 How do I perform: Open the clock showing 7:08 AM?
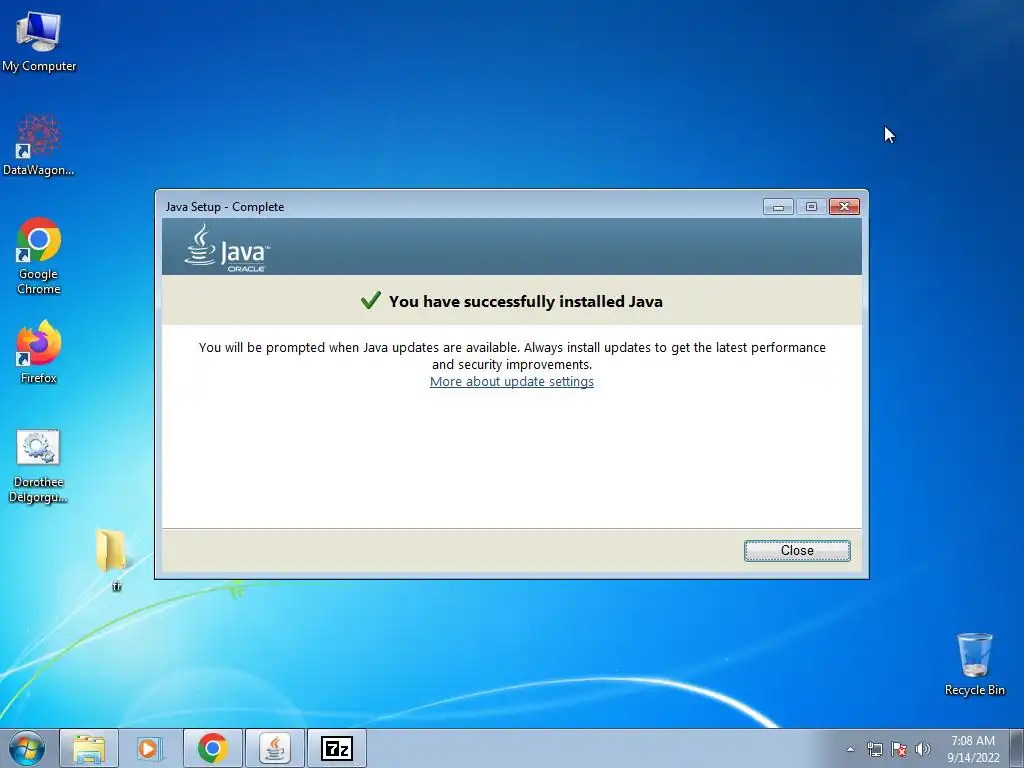973,749
